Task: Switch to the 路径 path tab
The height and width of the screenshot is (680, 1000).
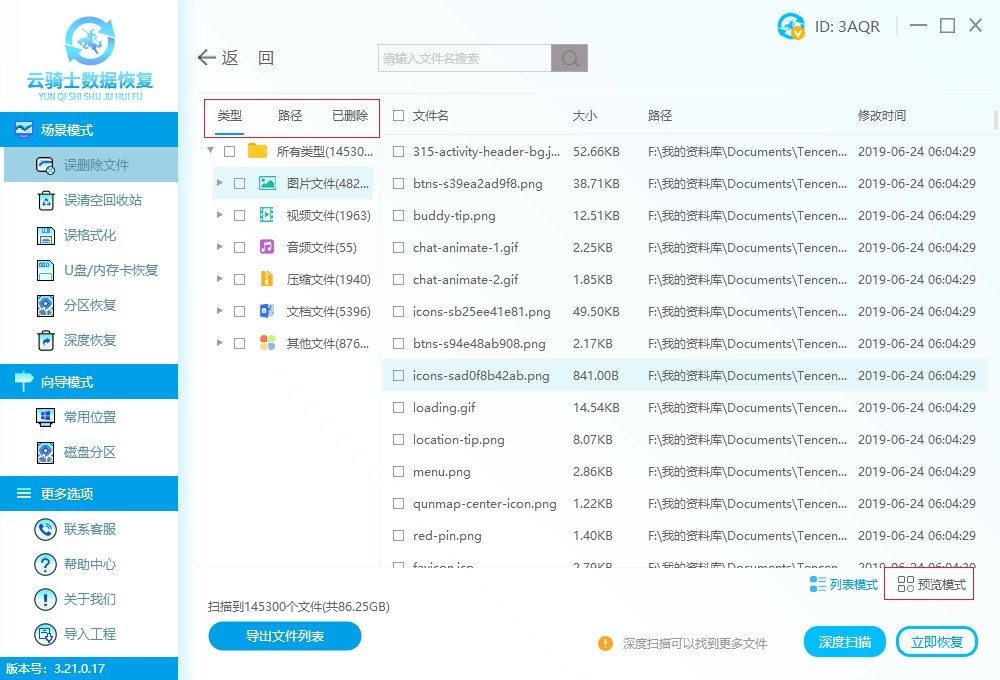Action: click(289, 115)
